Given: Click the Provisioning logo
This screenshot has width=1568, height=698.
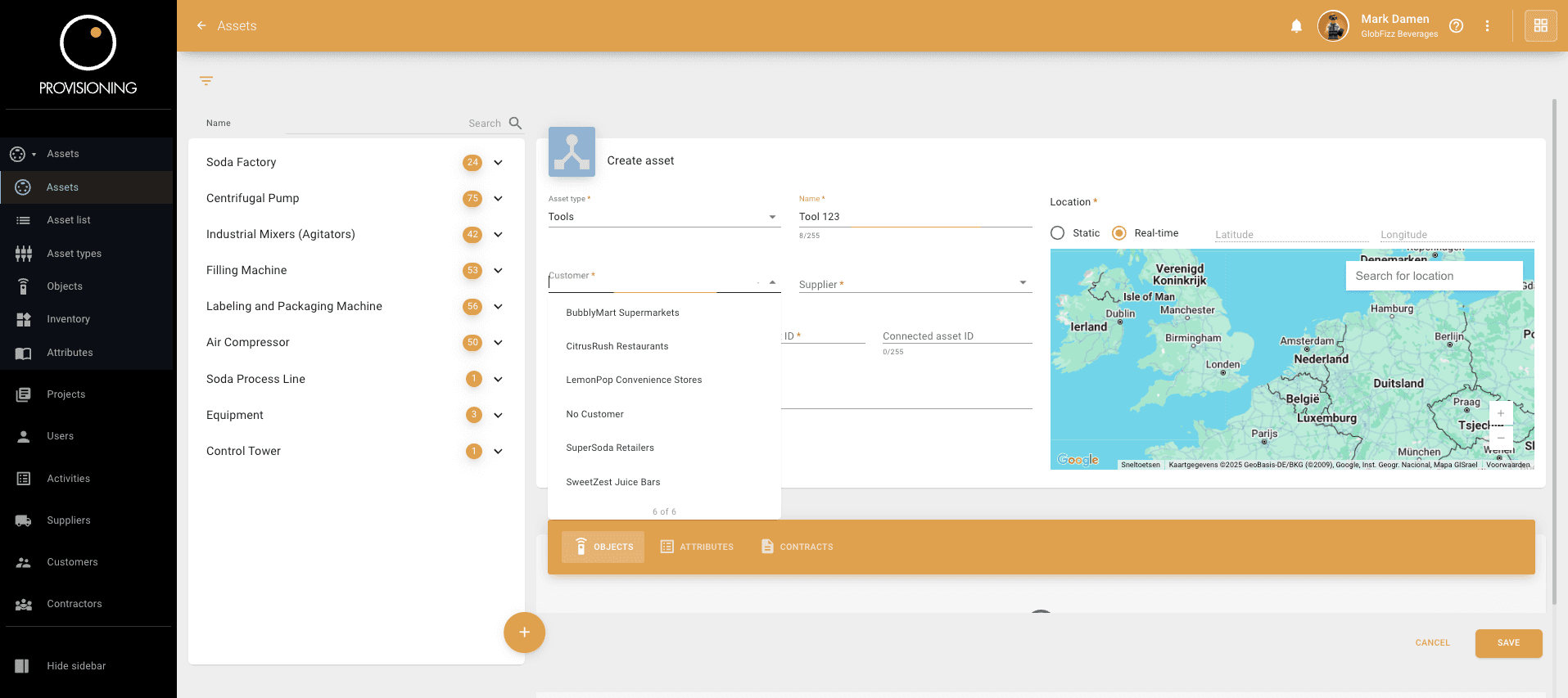Looking at the screenshot, I should pyautogui.click(x=88, y=55).
